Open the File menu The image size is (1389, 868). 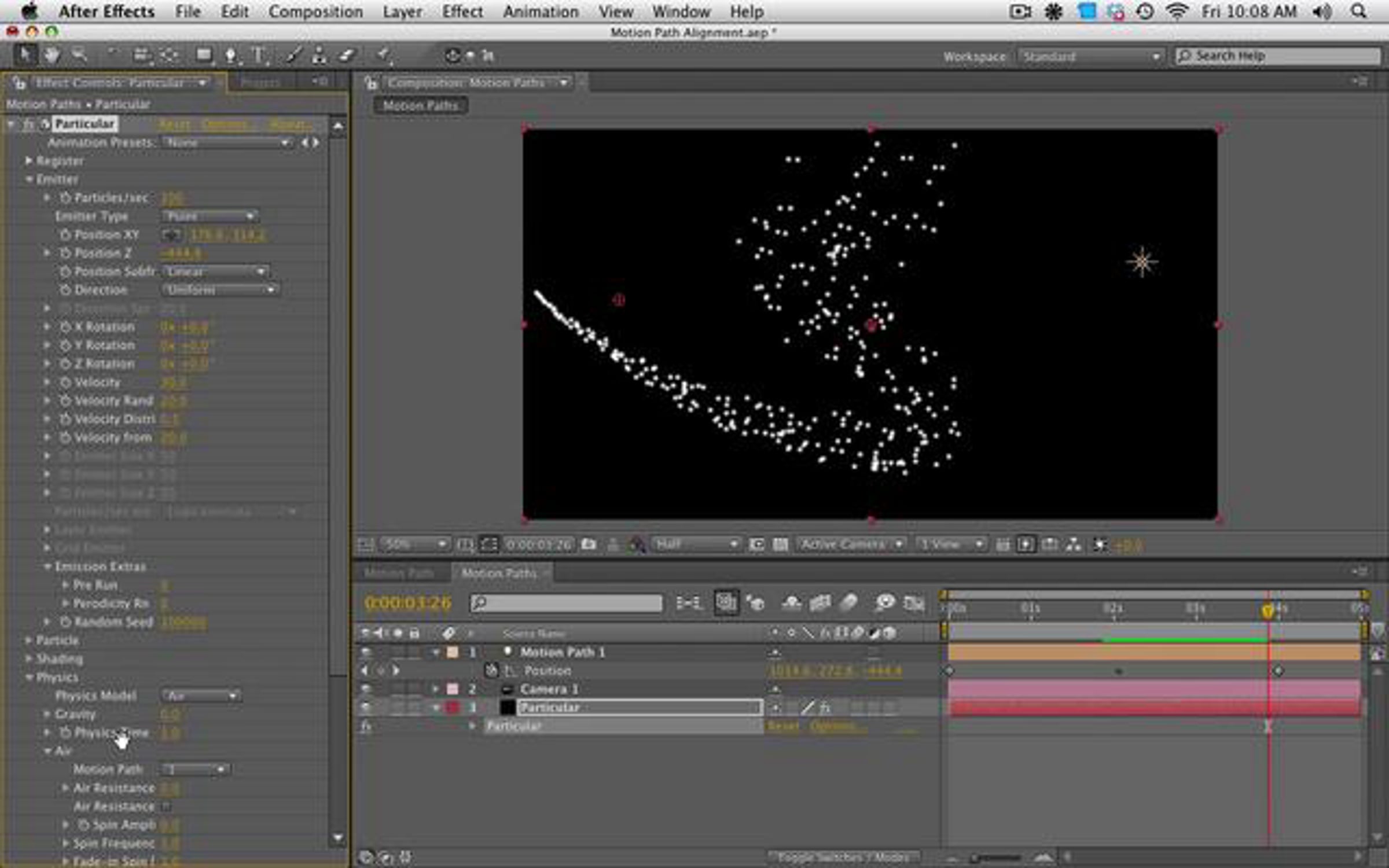coord(188,12)
